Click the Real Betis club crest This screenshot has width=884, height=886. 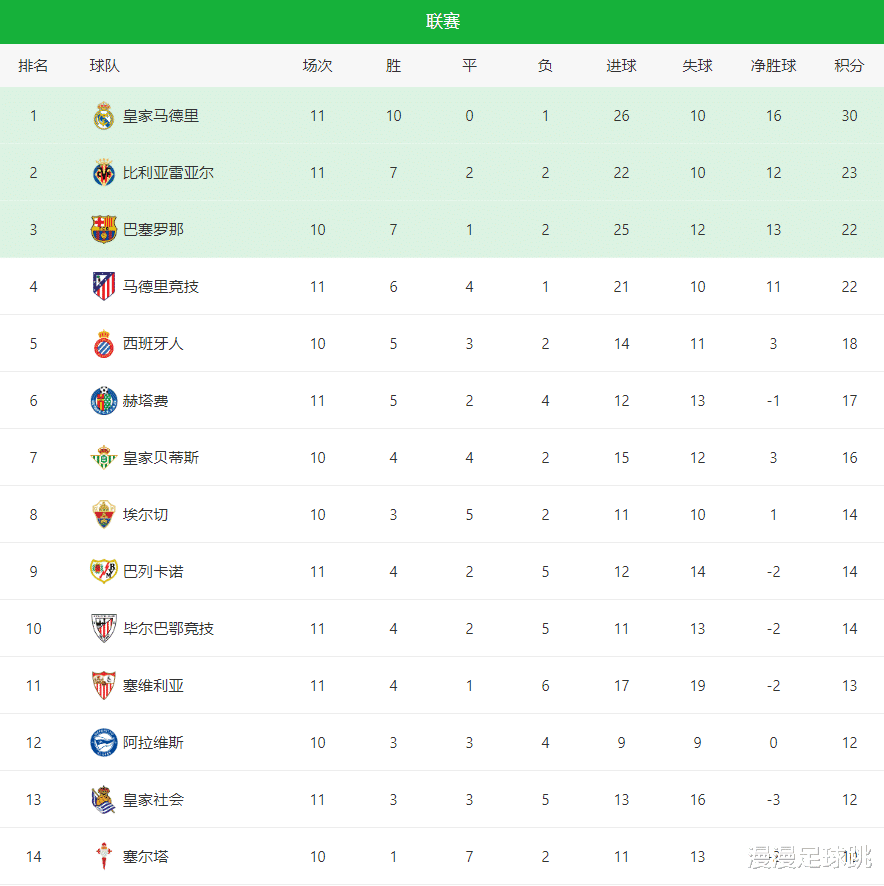pos(104,458)
